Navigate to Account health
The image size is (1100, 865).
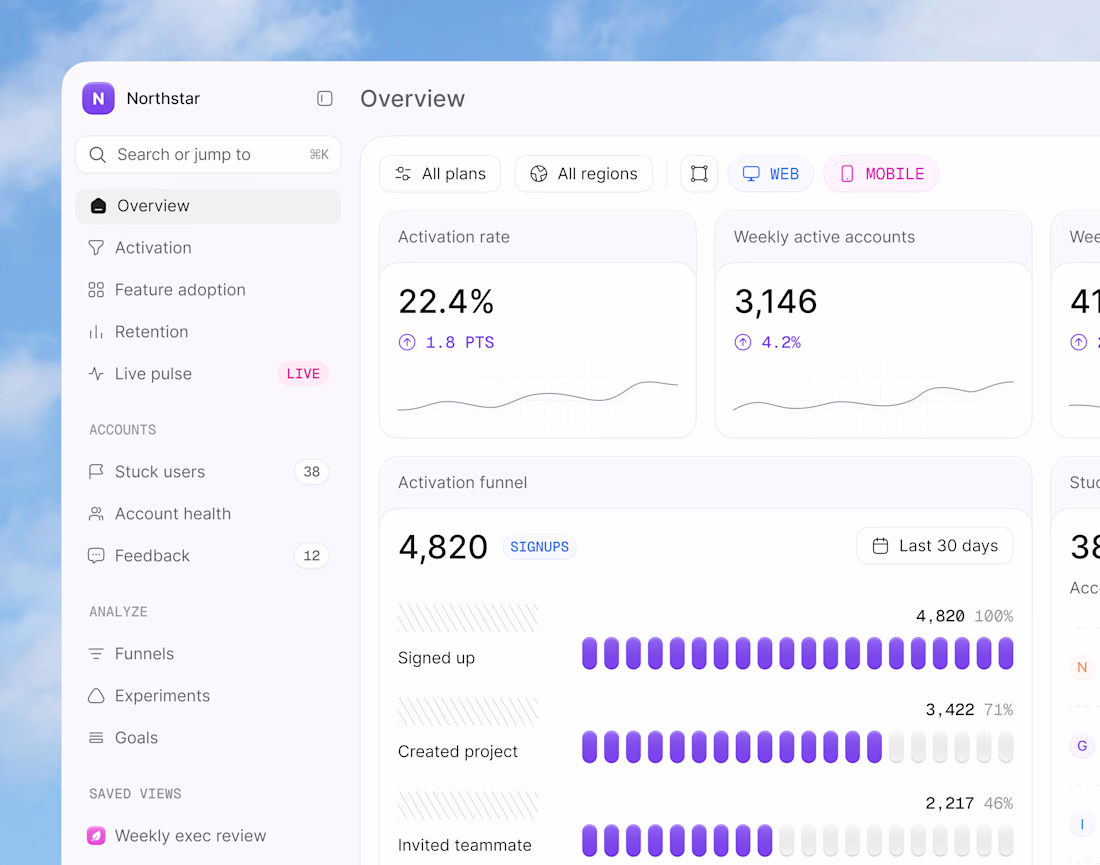pyautogui.click(x=208, y=514)
